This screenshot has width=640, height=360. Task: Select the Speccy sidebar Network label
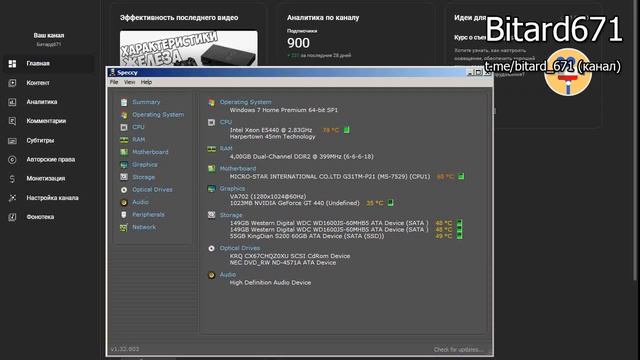tap(144, 227)
